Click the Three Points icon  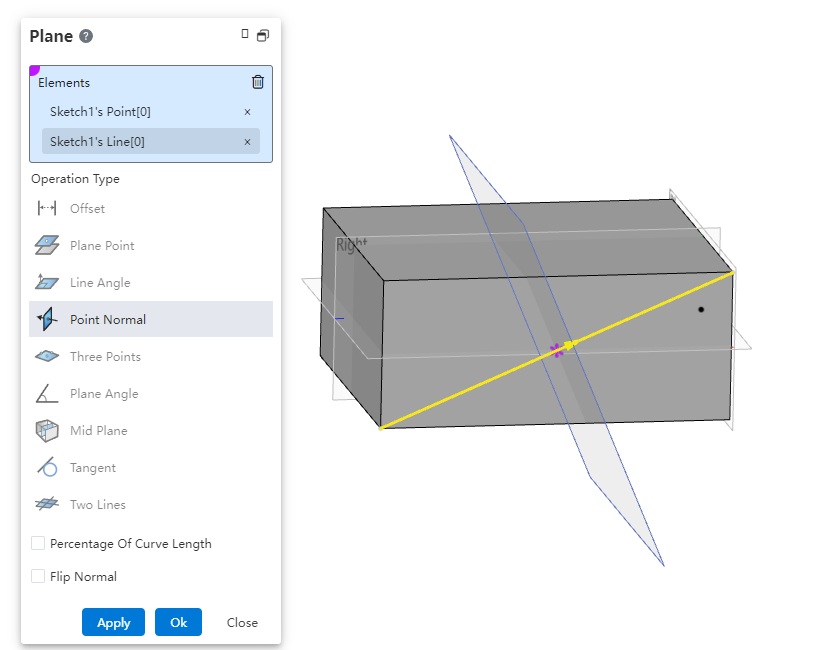click(x=47, y=356)
